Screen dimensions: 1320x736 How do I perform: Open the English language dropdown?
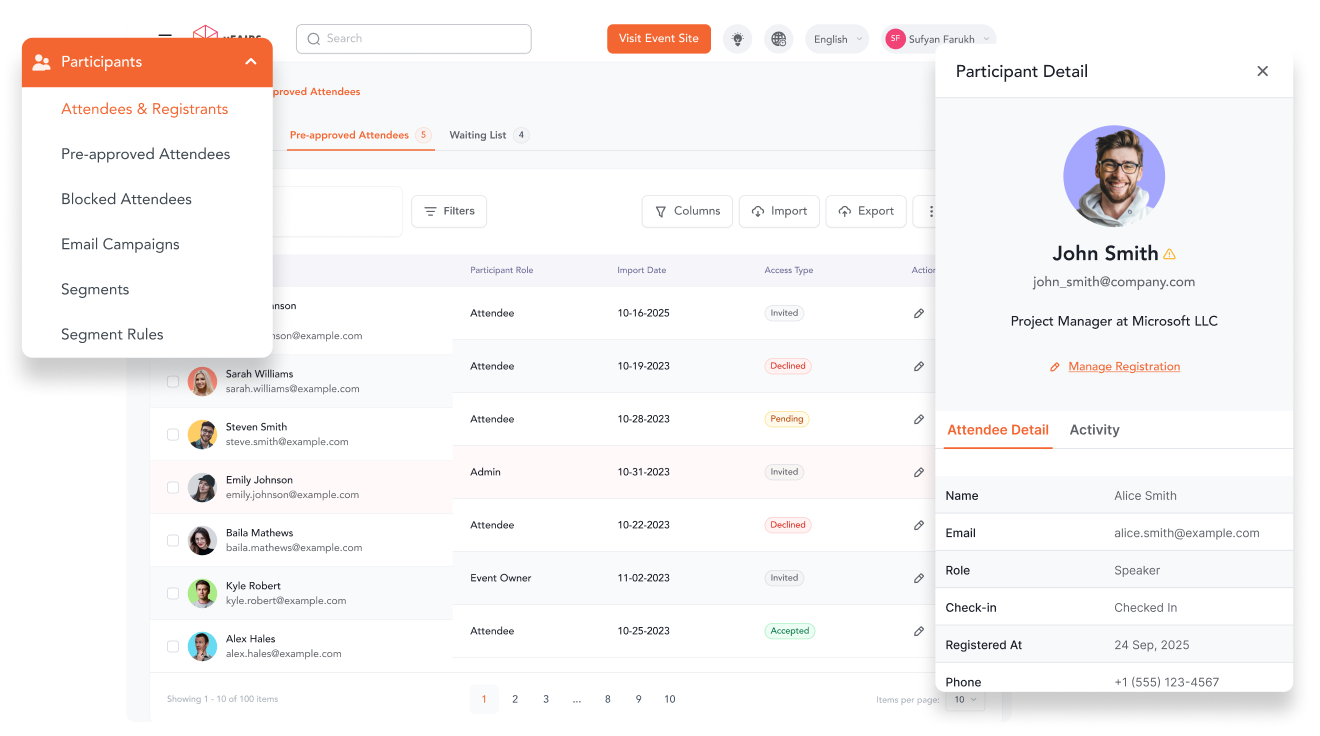tap(838, 39)
